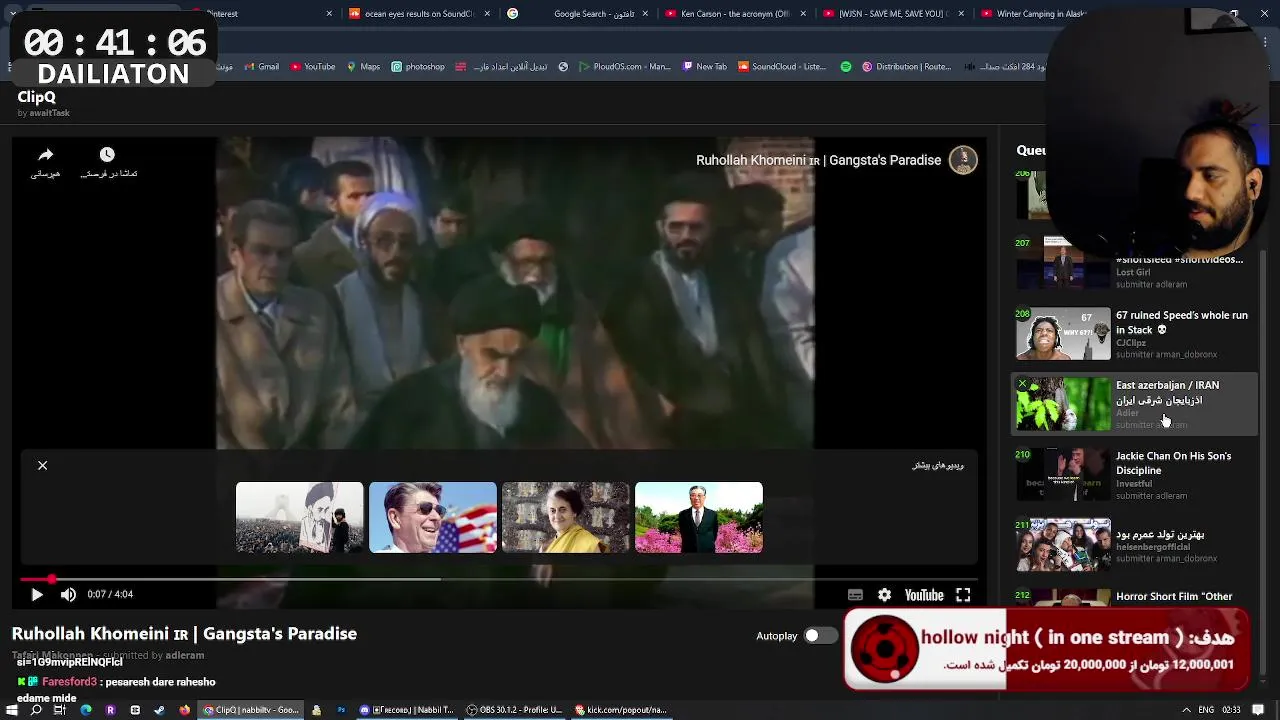Mute the video via speaker icon
Image resolution: width=1280 pixels, height=720 pixels.
pyautogui.click(x=68, y=595)
